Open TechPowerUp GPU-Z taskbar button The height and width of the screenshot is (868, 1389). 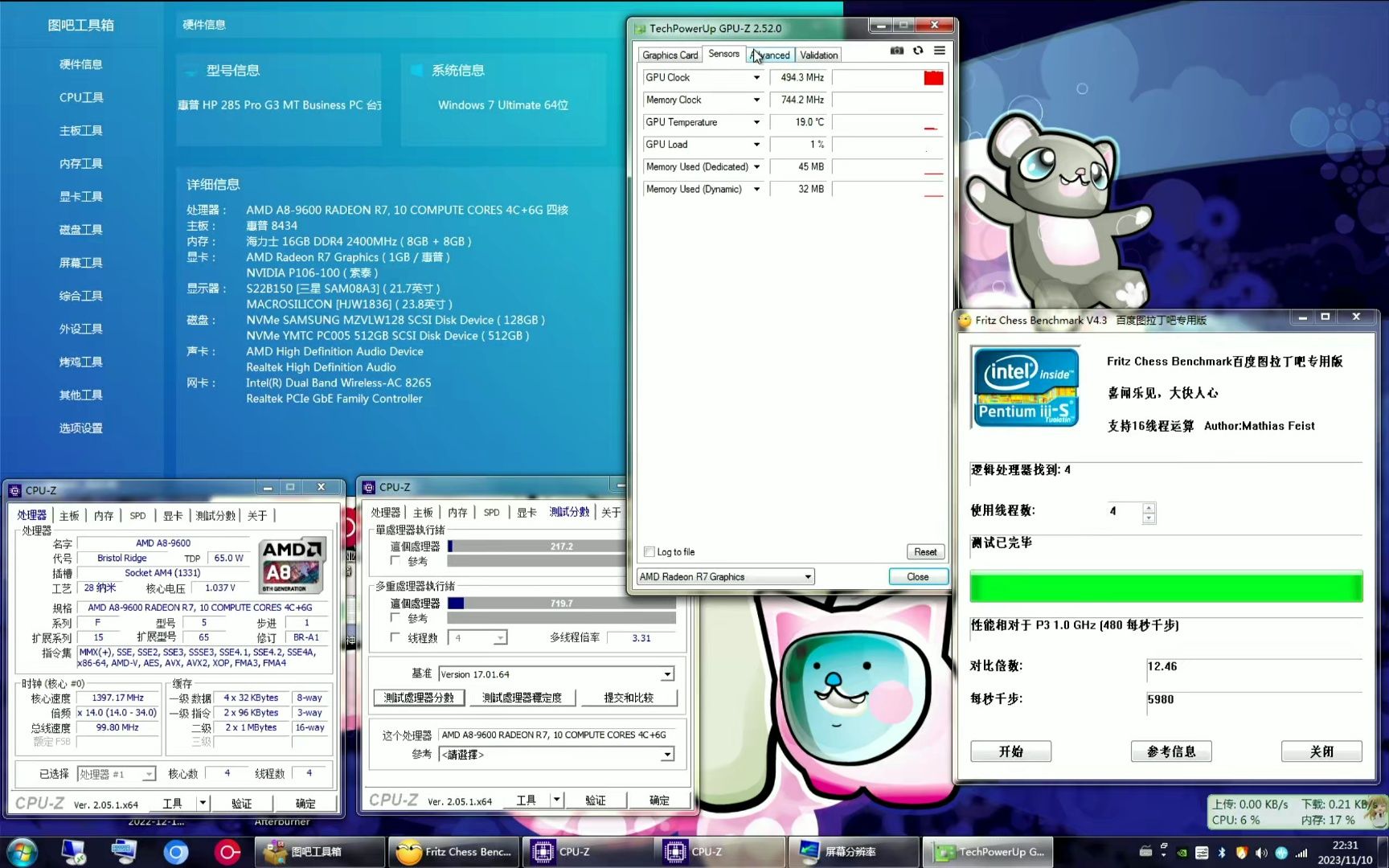click(989, 852)
